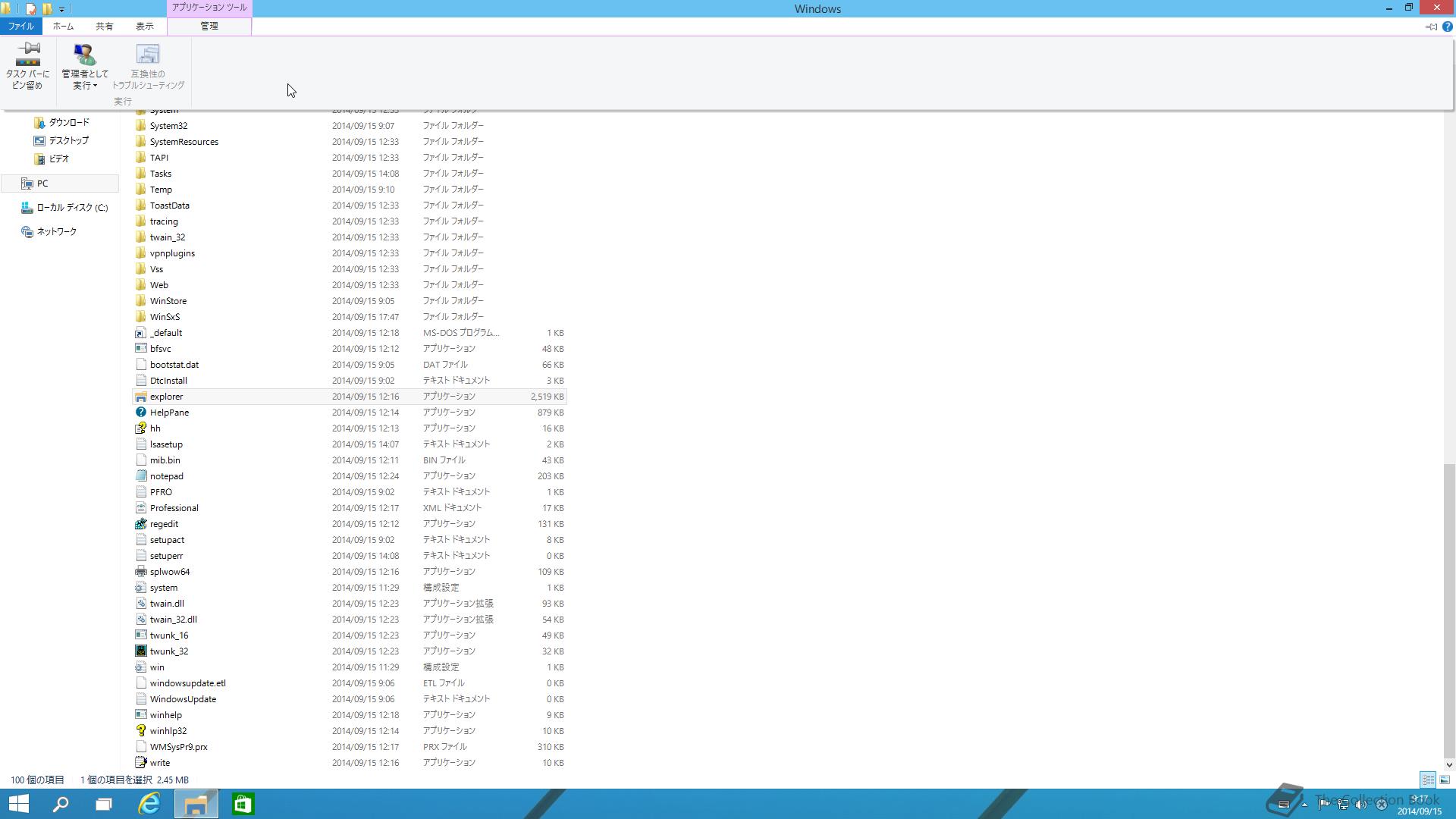
Task: Click the Run as administrator icon
Action: 85,55
